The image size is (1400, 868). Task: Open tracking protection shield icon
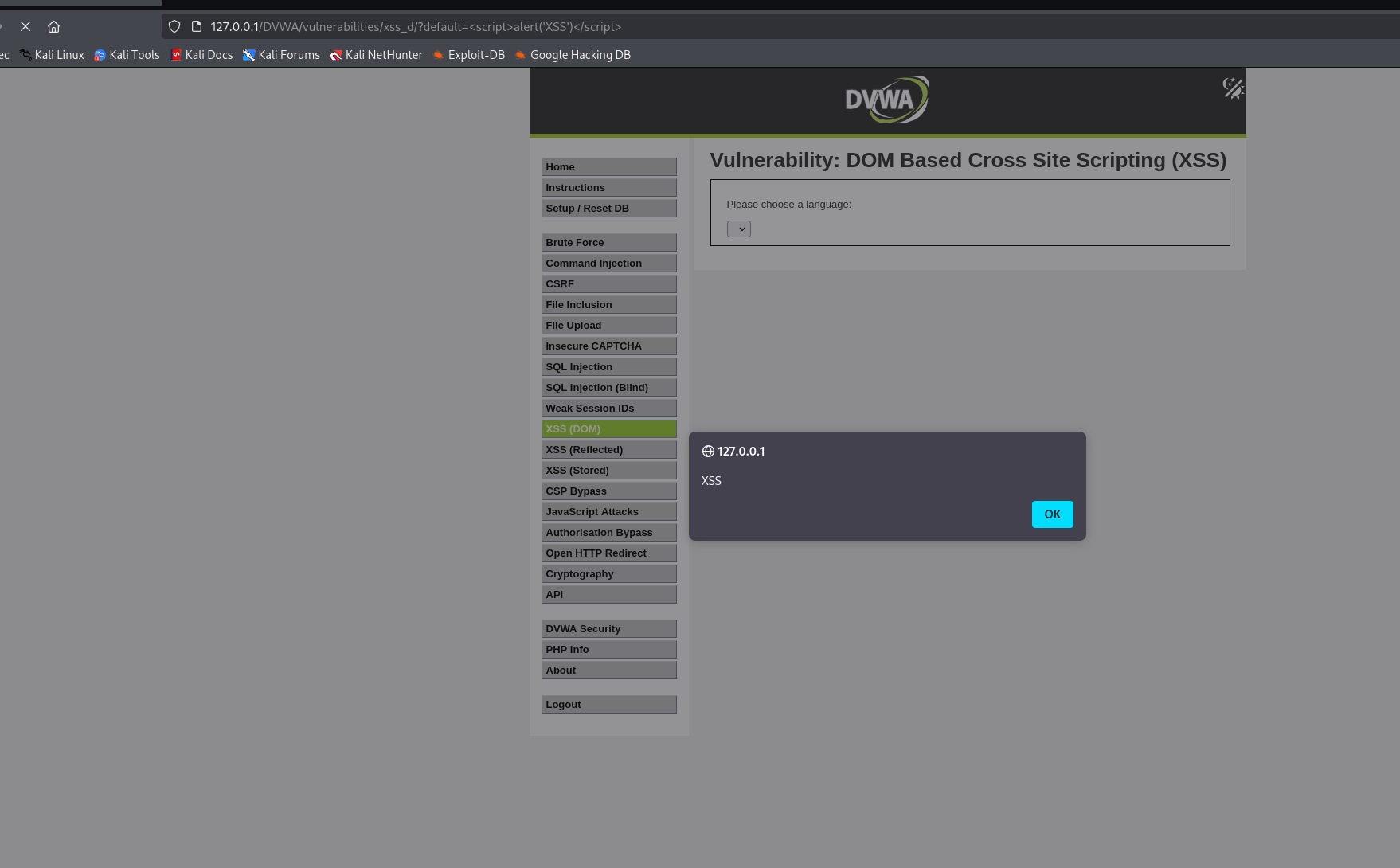(x=174, y=26)
